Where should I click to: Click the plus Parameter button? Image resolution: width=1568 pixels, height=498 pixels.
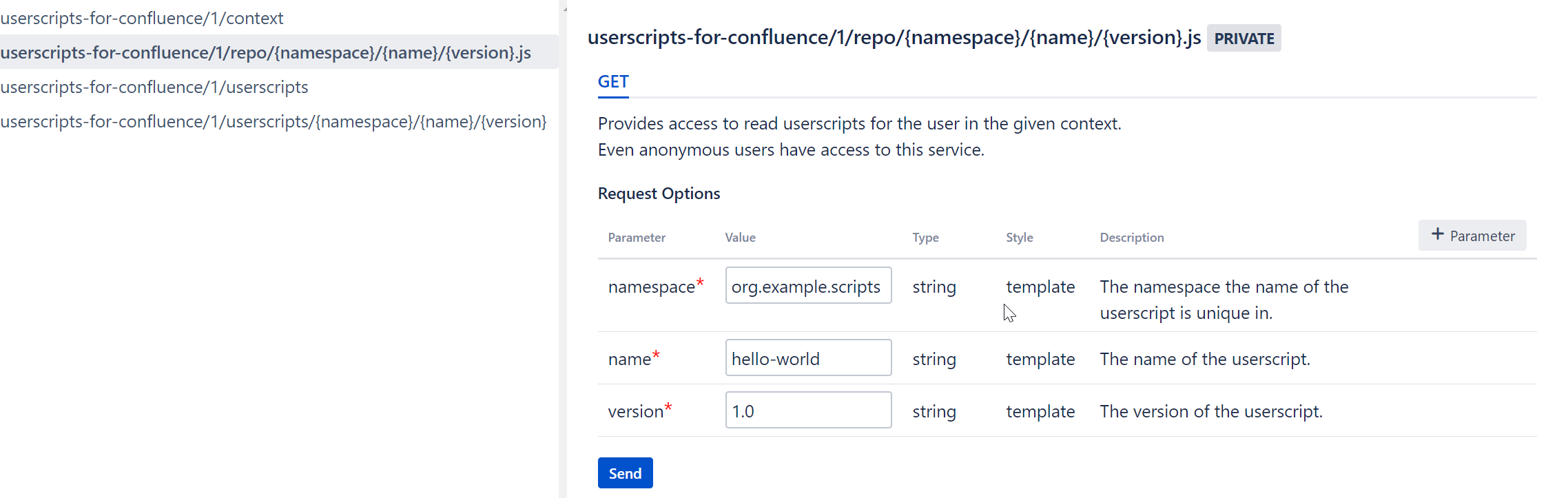pyautogui.click(x=1472, y=236)
